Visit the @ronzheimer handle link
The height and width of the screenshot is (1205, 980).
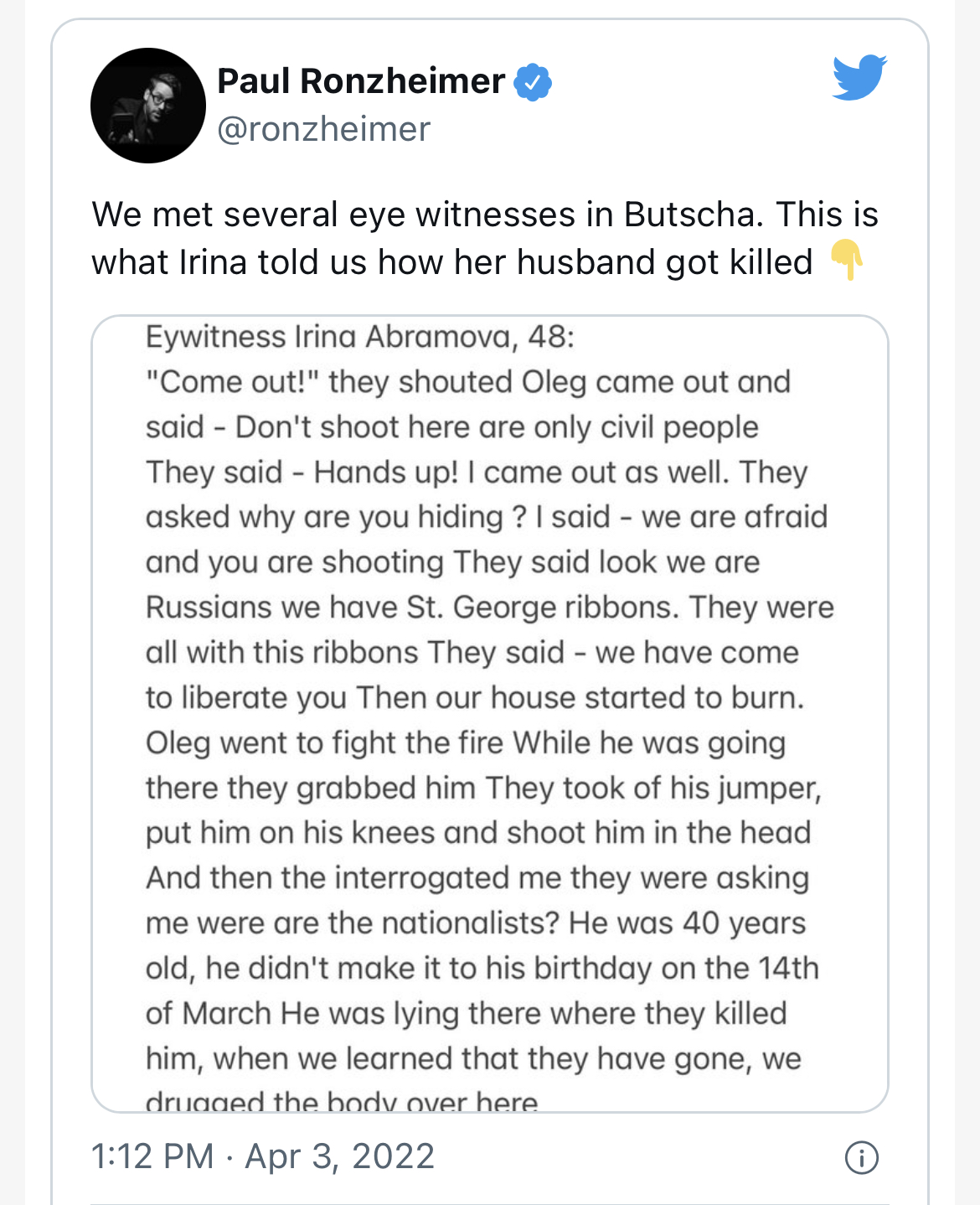(323, 129)
